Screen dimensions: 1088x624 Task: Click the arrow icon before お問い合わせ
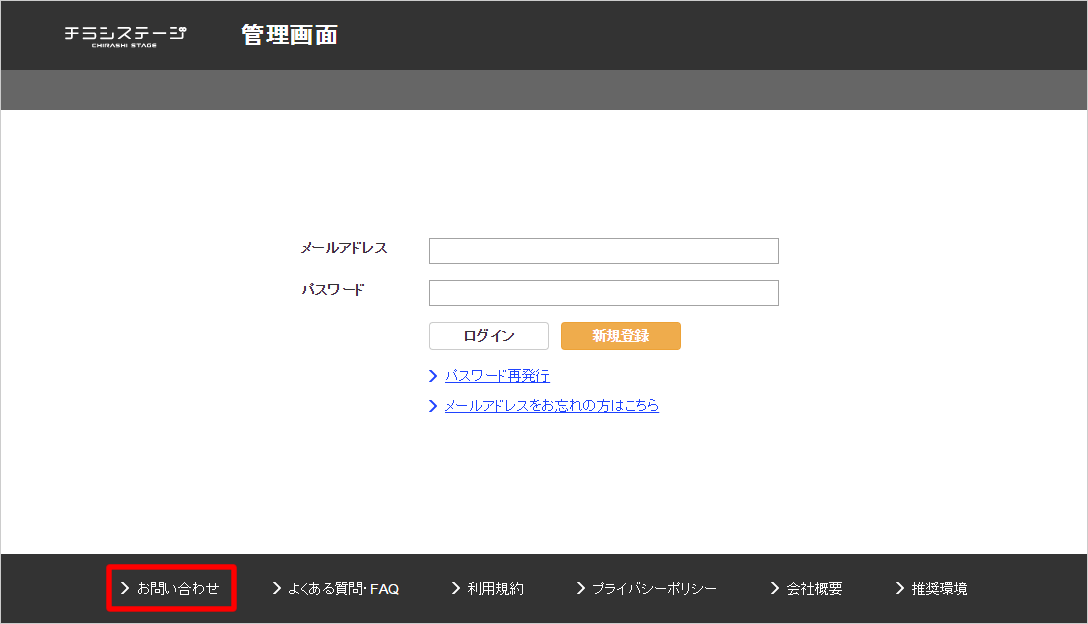click(125, 588)
